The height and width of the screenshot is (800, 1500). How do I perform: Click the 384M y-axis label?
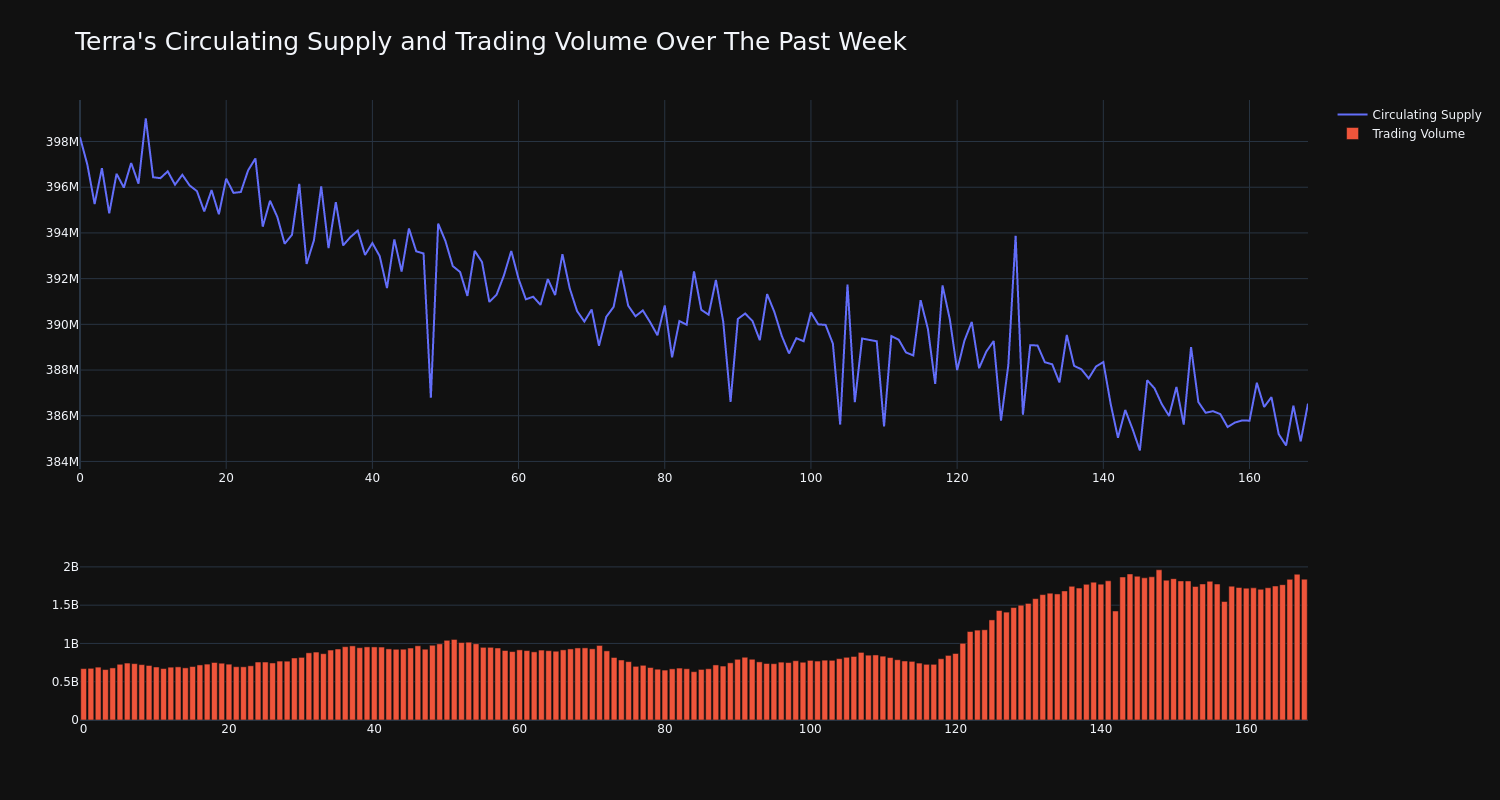click(x=62, y=462)
